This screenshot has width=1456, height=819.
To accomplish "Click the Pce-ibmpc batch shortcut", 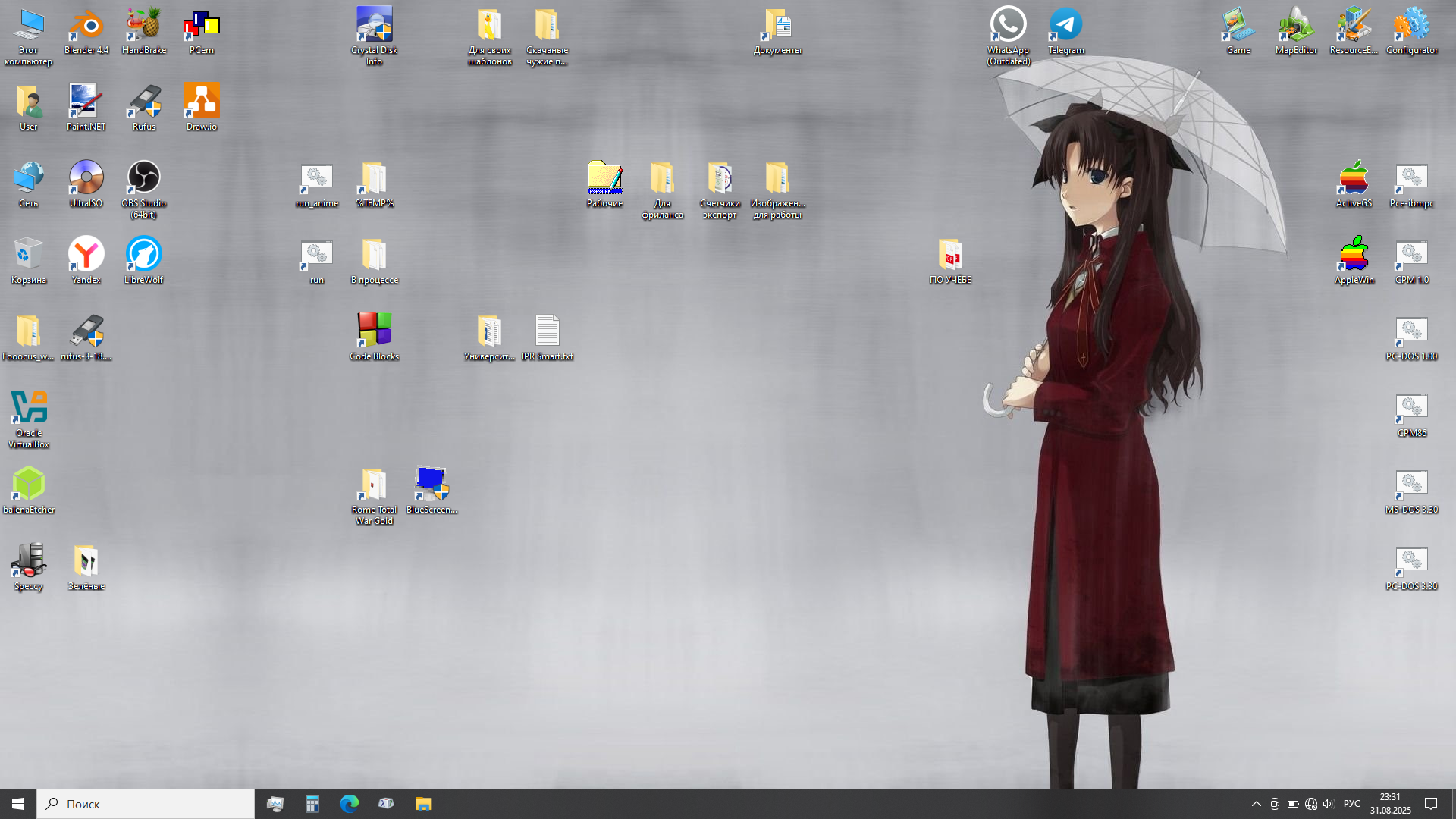I will tap(1411, 184).
